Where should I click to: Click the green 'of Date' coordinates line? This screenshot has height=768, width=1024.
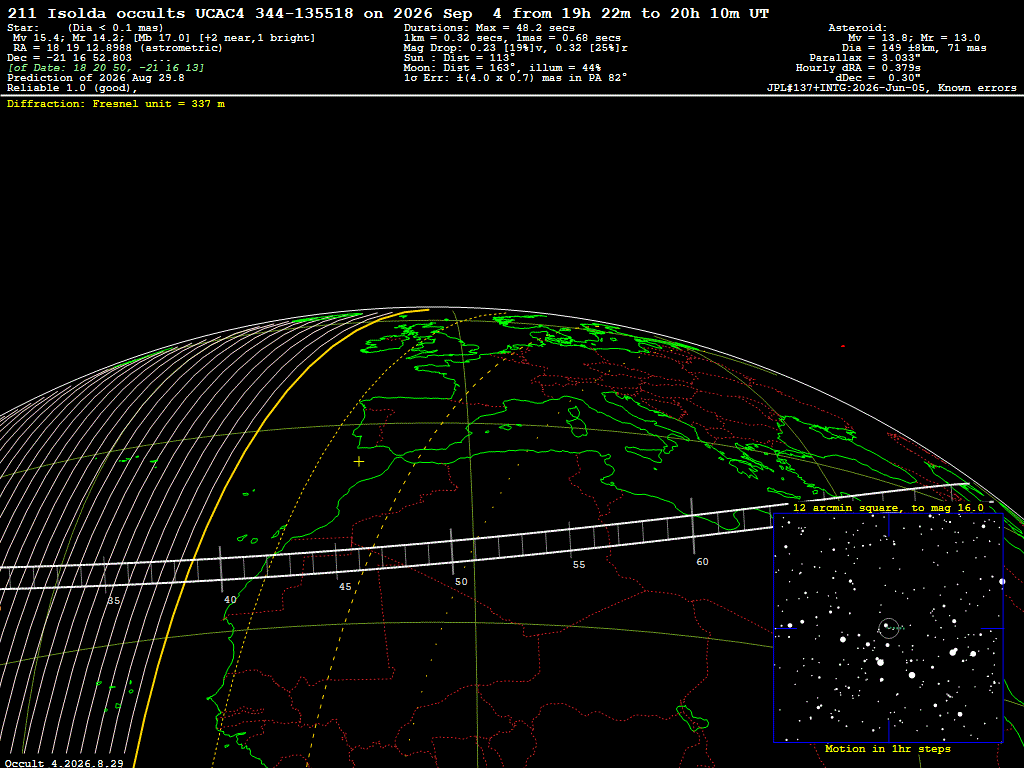tap(106, 68)
